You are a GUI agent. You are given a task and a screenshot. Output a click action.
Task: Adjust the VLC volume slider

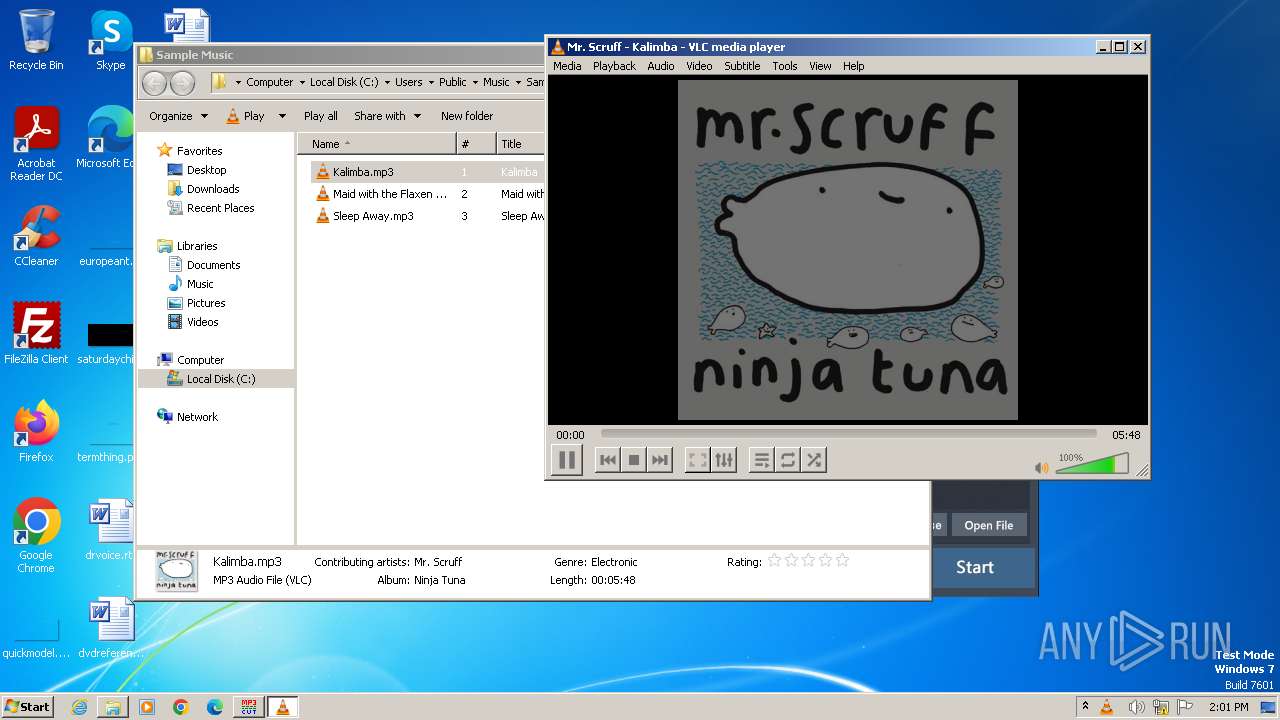click(x=1092, y=464)
